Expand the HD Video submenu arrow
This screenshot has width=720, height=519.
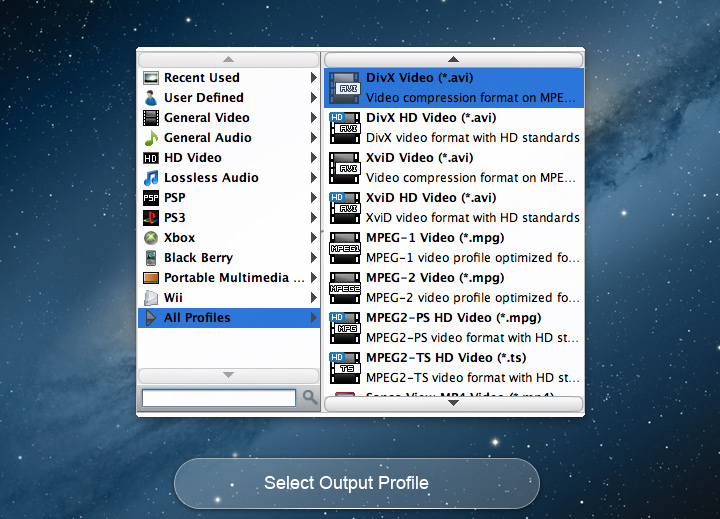[314, 158]
